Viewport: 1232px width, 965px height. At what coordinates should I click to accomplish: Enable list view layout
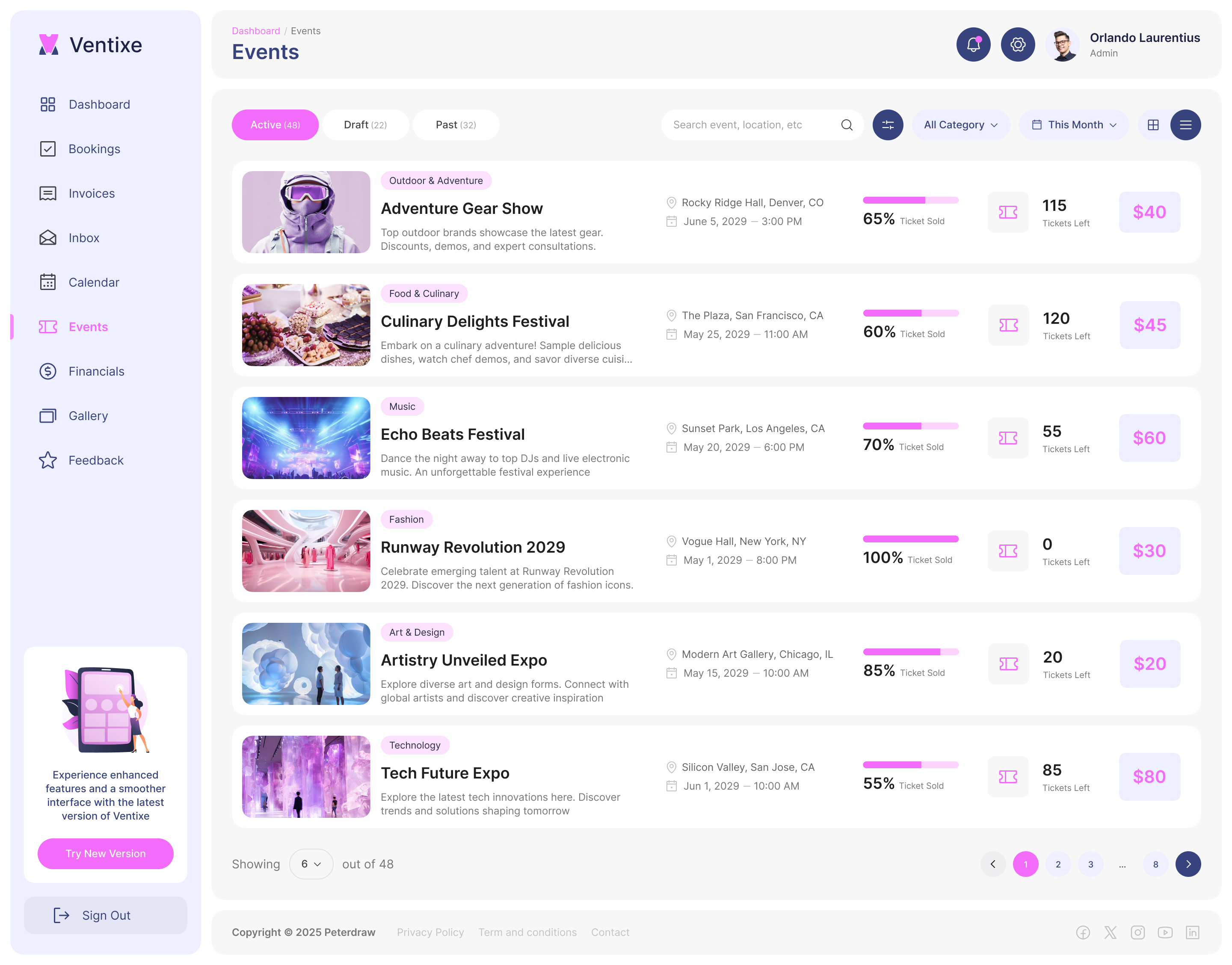pyautogui.click(x=1186, y=124)
